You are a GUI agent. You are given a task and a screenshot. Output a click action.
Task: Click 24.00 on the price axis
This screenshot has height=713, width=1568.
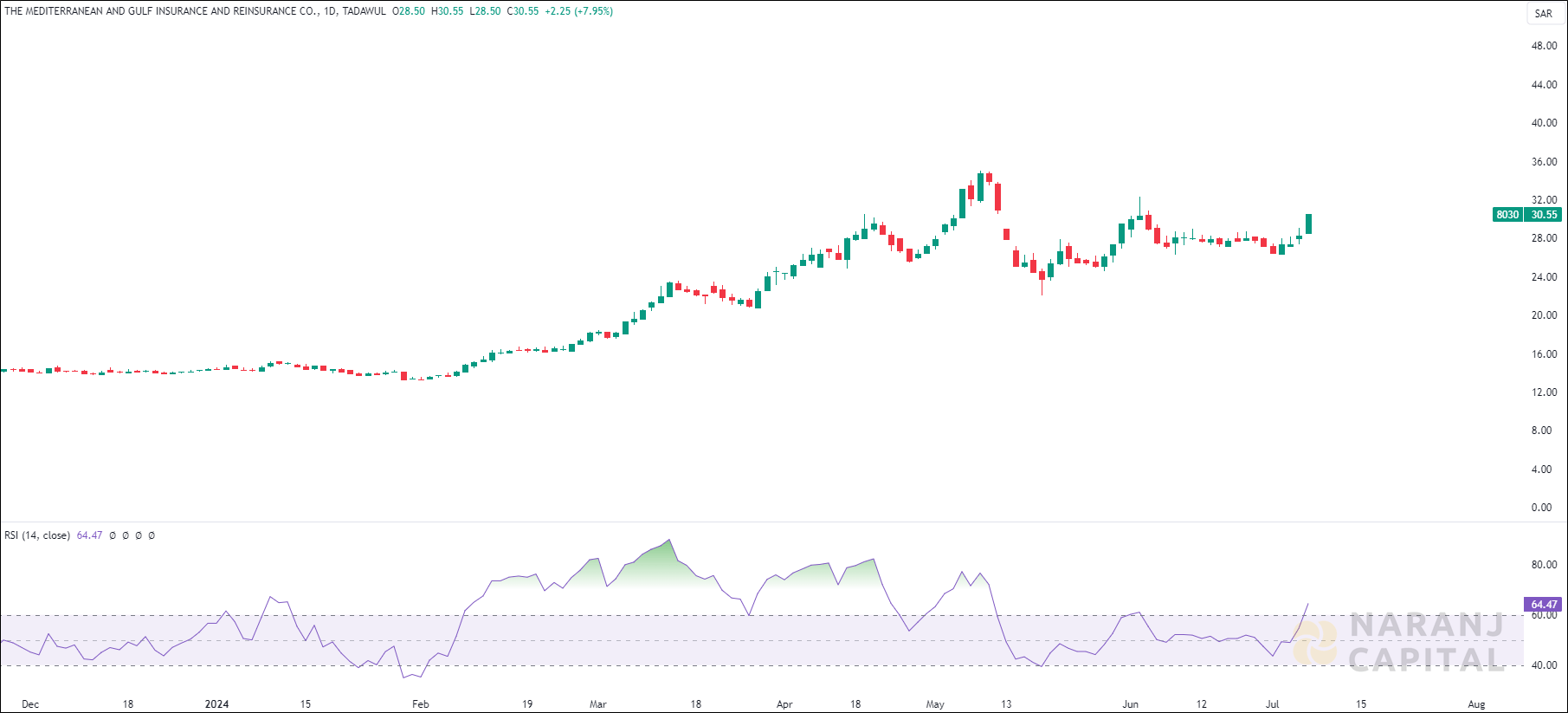[1544, 277]
